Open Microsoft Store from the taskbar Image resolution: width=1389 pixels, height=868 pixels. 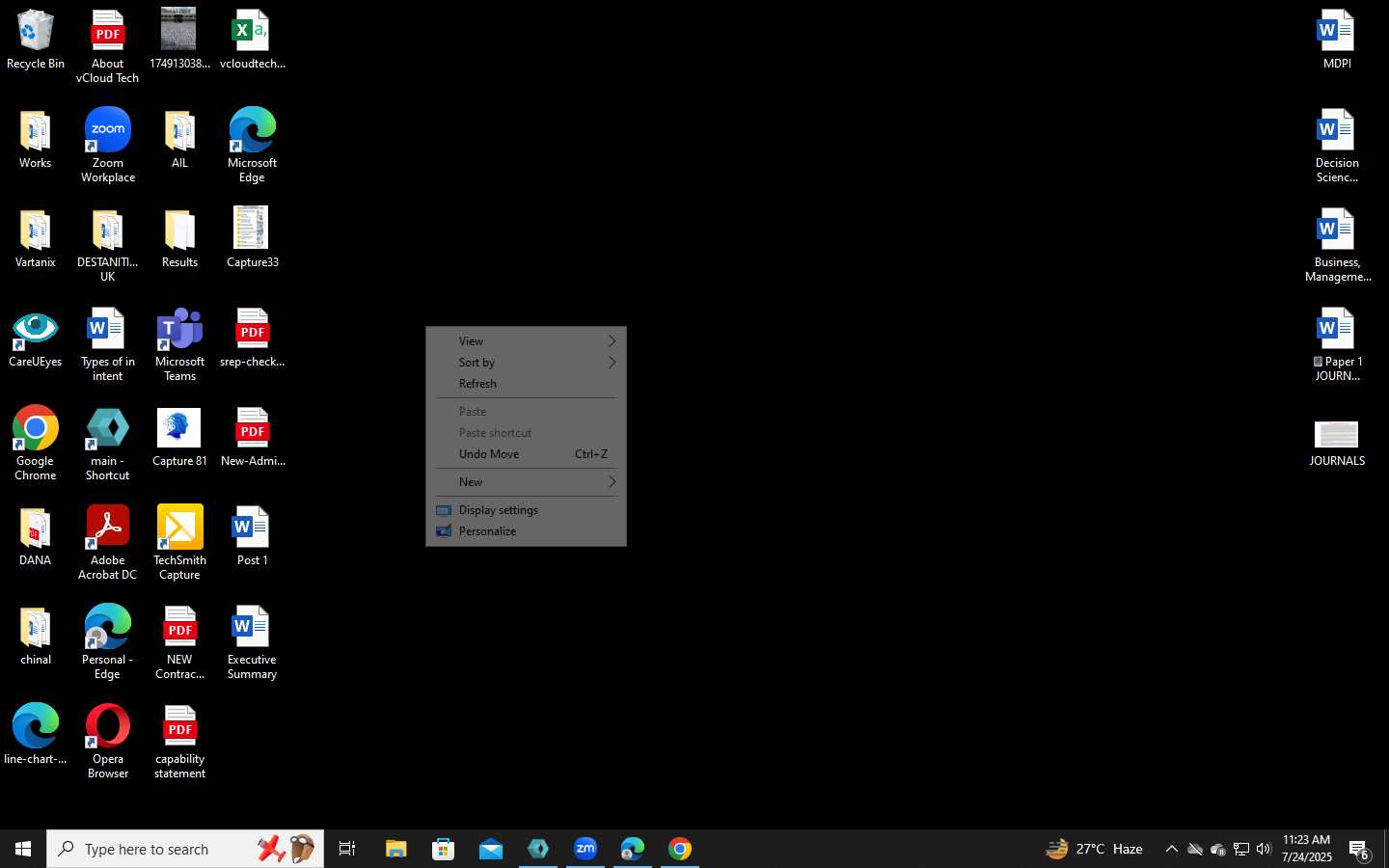tap(443, 849)
